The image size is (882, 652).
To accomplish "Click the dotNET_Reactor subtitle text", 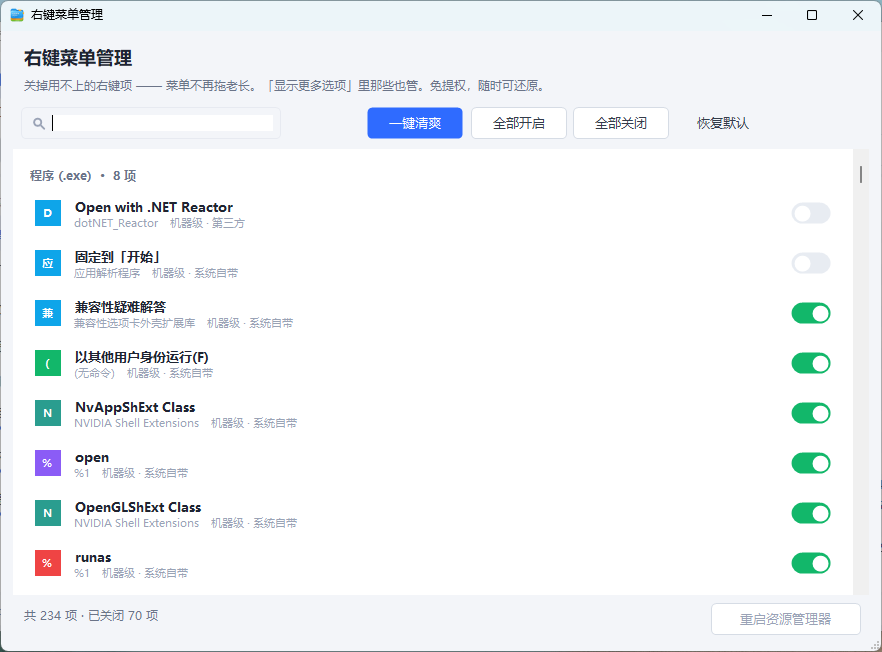I will click(x=116, y=223).
